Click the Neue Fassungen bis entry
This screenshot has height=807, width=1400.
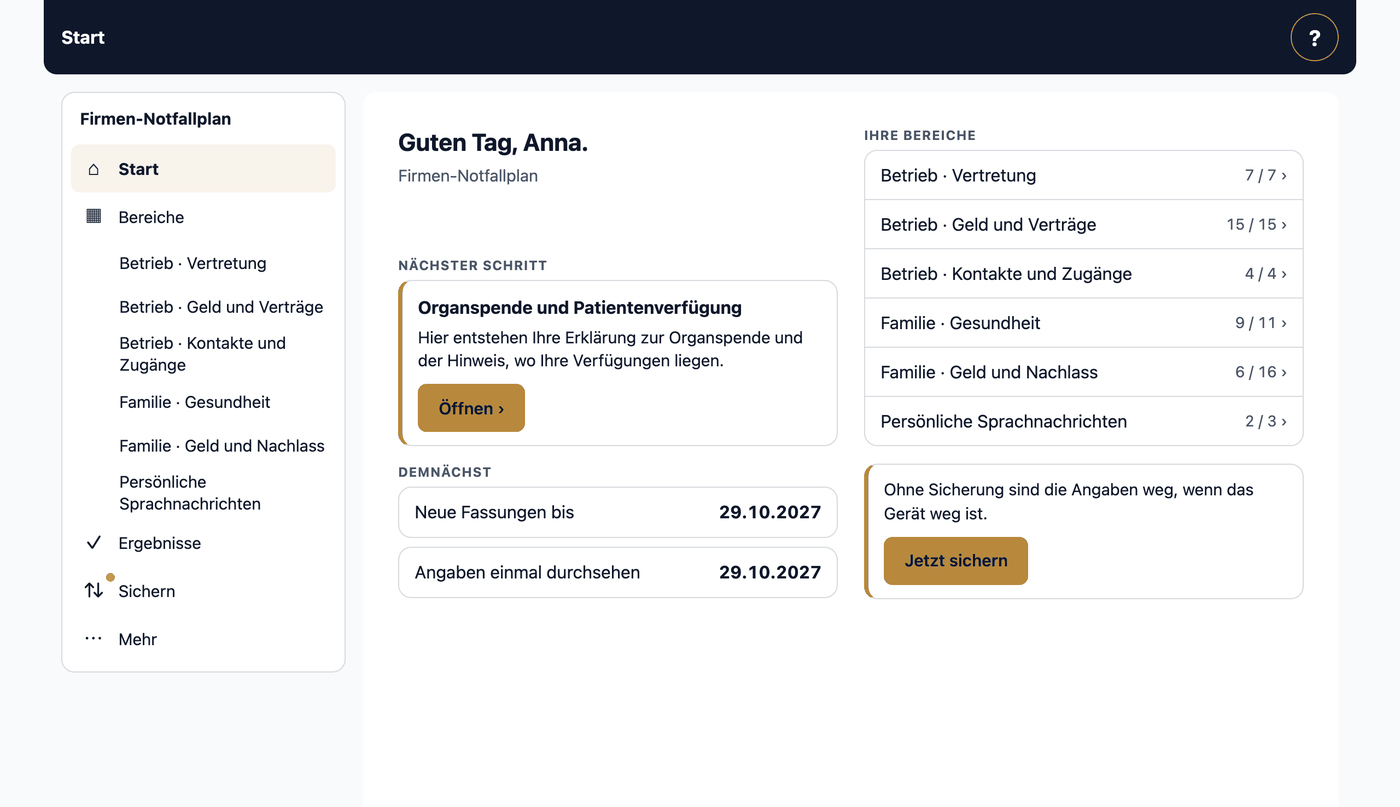(618, 512)
